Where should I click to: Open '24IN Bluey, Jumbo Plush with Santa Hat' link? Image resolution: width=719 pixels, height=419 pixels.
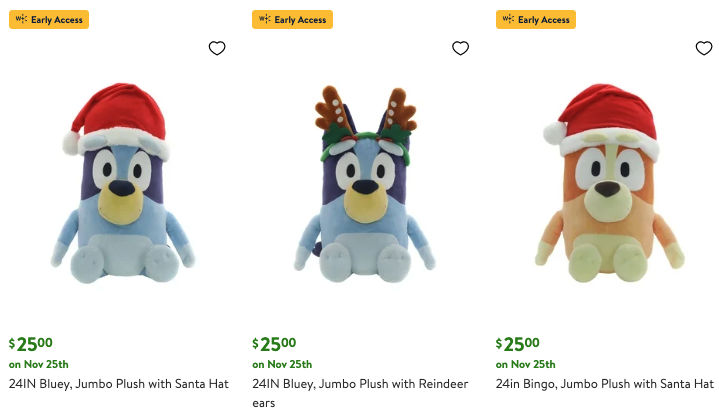pyautogui.click(x=119, y=383)
